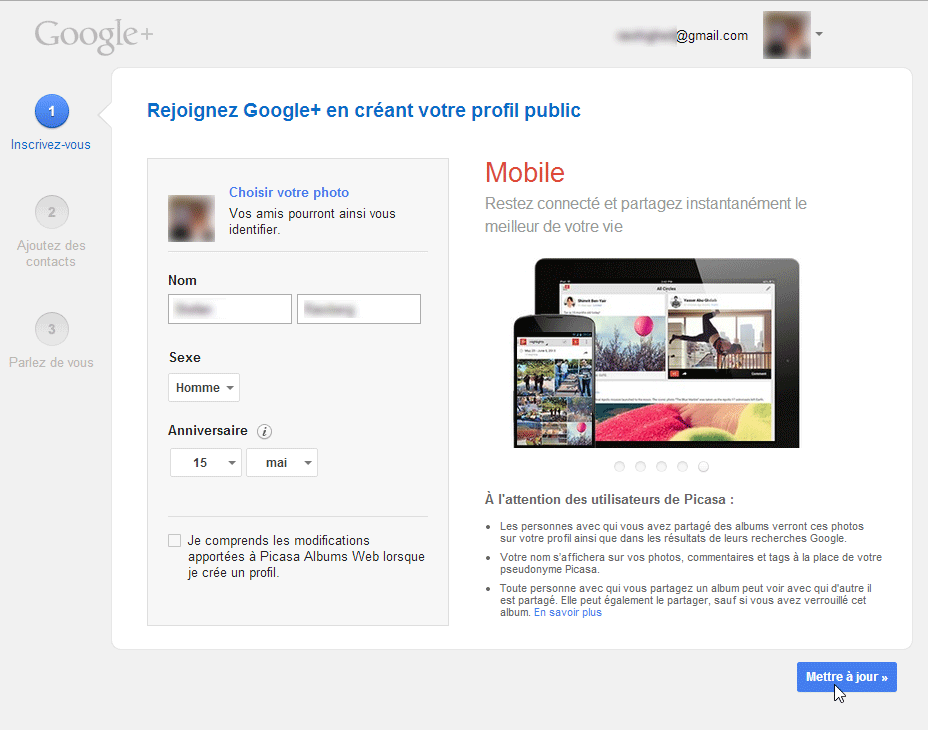Select the last carousel dot indicator
Image resolution: width=928 pixels, height=730 pixels.
point(703,466)
